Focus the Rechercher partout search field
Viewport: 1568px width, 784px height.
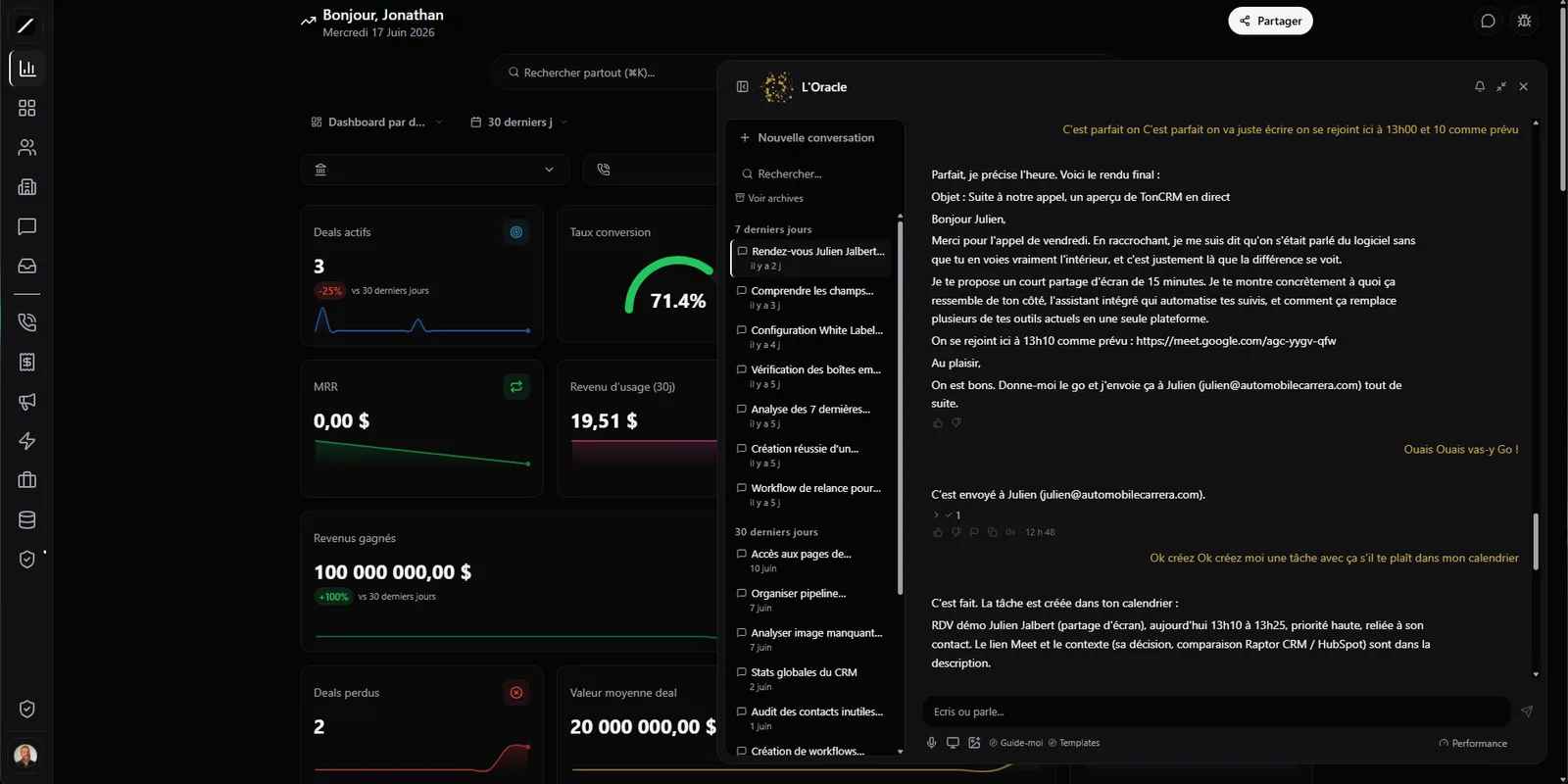coord(603,73)
